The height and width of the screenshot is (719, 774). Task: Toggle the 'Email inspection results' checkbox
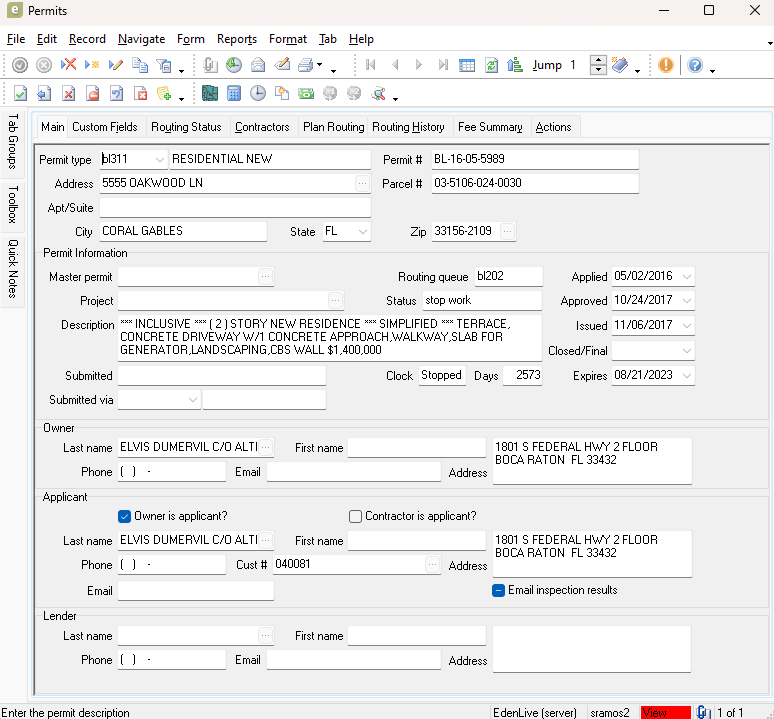coord(498,590)
